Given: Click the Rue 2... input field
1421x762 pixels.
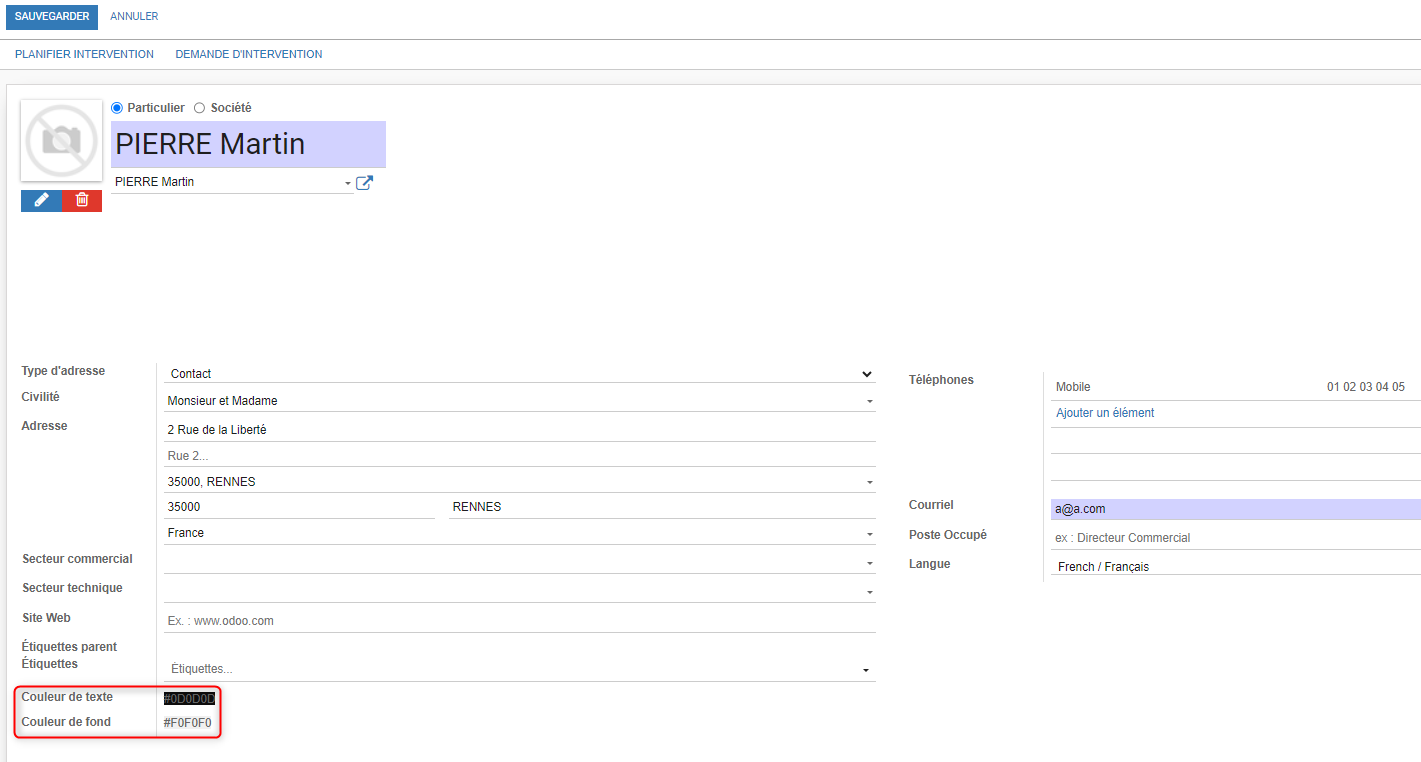Looking at the screenshot, I should click(520, 456).
